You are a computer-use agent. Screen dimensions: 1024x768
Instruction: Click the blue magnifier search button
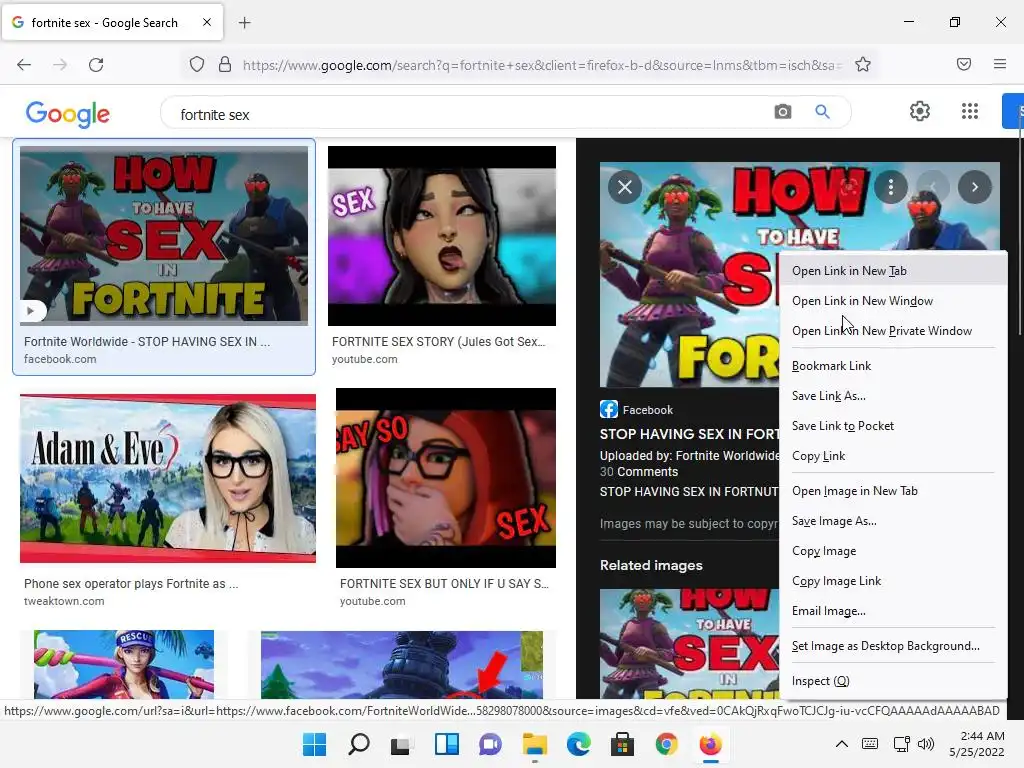(822, 112)
